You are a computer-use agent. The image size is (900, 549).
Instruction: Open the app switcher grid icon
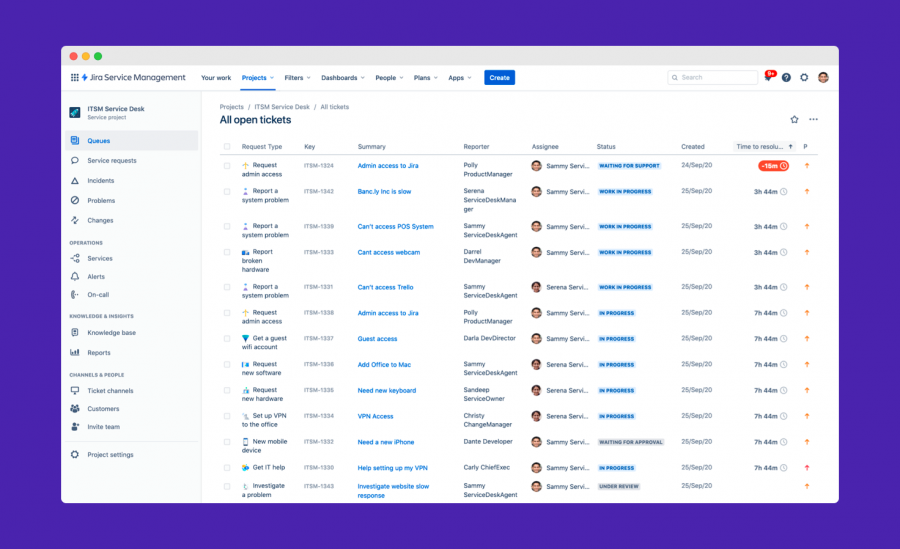pyautogui.click(x=75, y=78)
